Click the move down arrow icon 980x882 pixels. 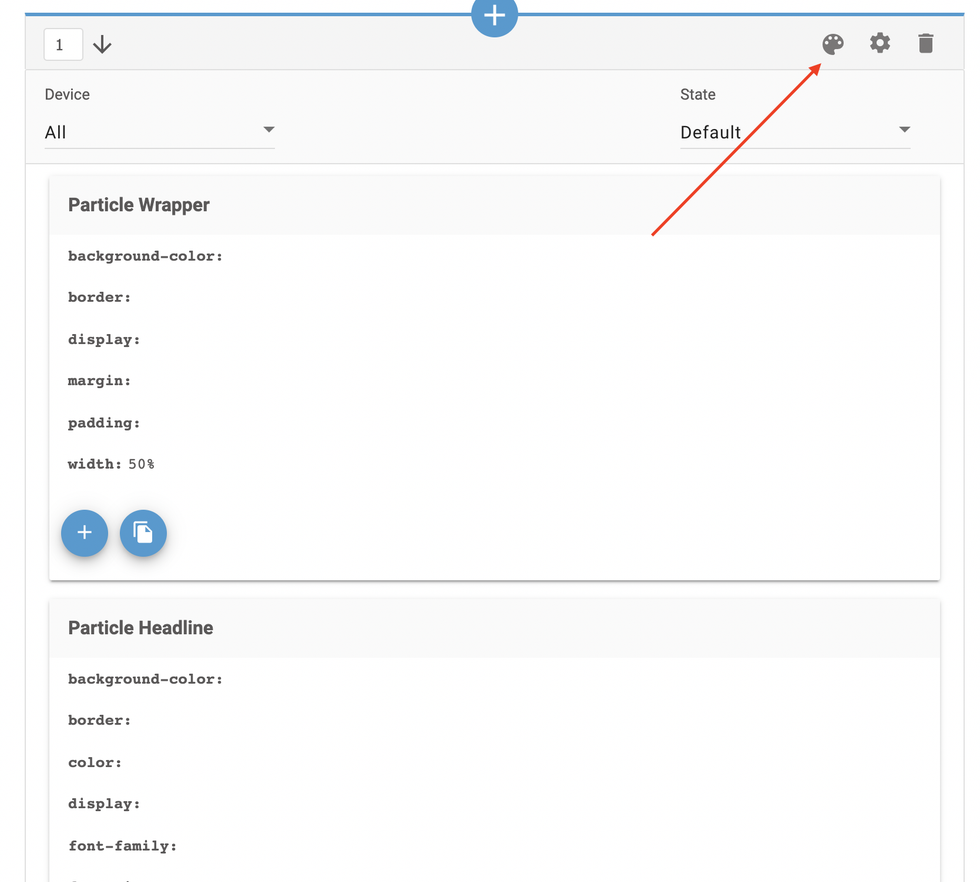click(102, 45)
